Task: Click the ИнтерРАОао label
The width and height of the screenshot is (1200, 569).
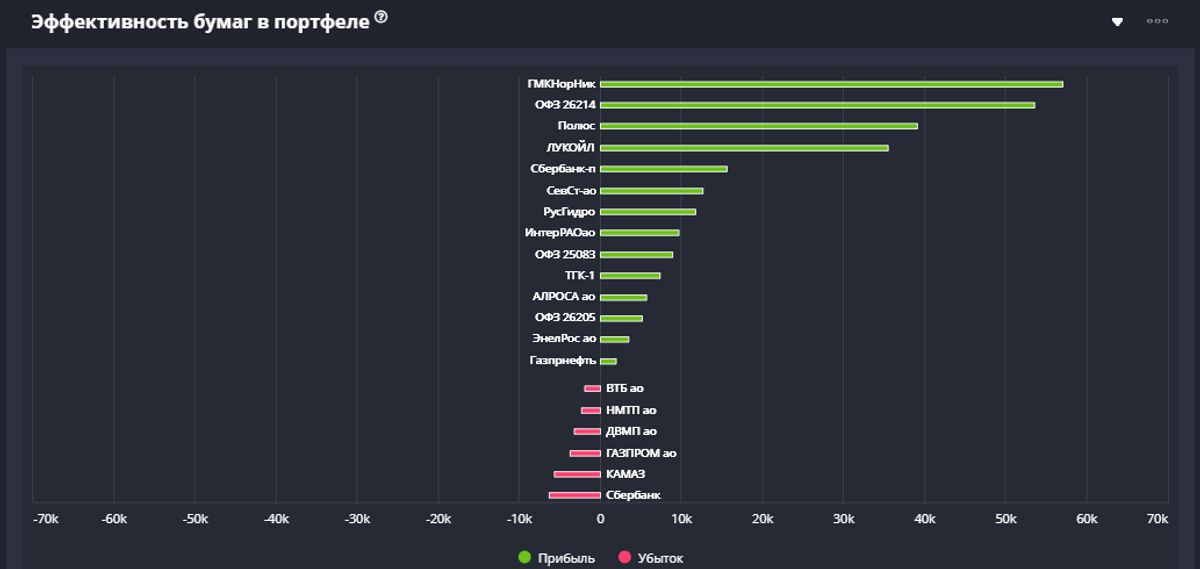Action: pyautogui.click(x=560, y=233)
